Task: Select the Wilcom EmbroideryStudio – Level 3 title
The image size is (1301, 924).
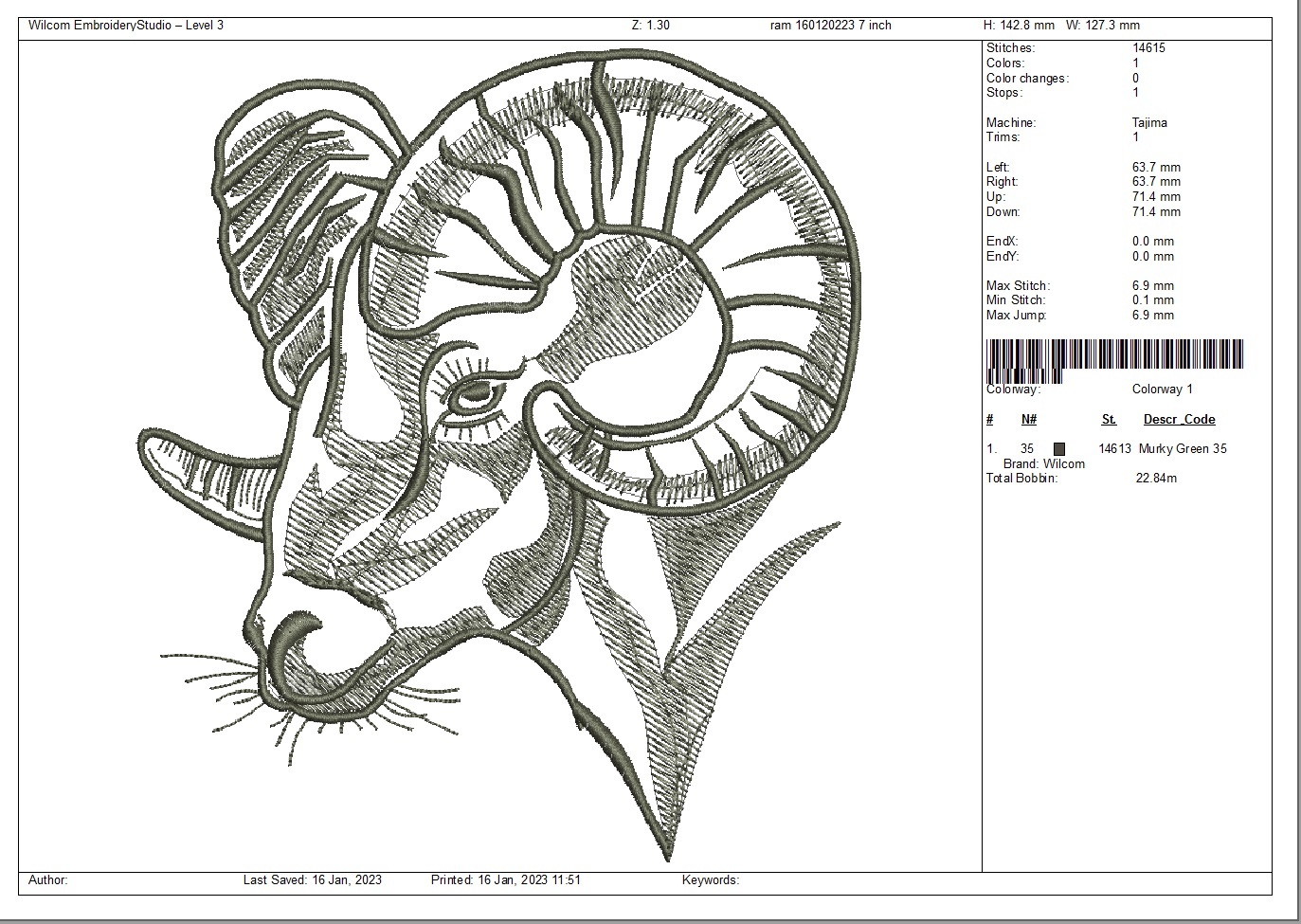Action: tap(126, 26)
